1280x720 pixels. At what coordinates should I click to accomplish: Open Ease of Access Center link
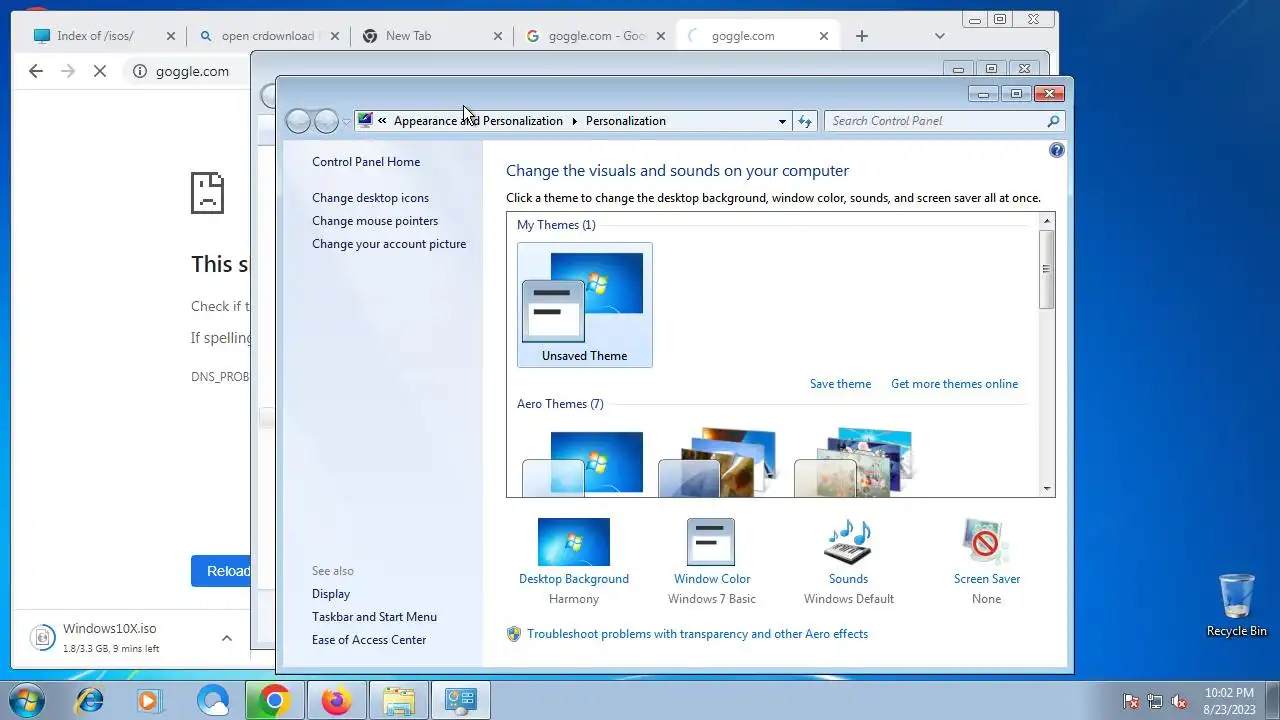[x=369, y=640]
